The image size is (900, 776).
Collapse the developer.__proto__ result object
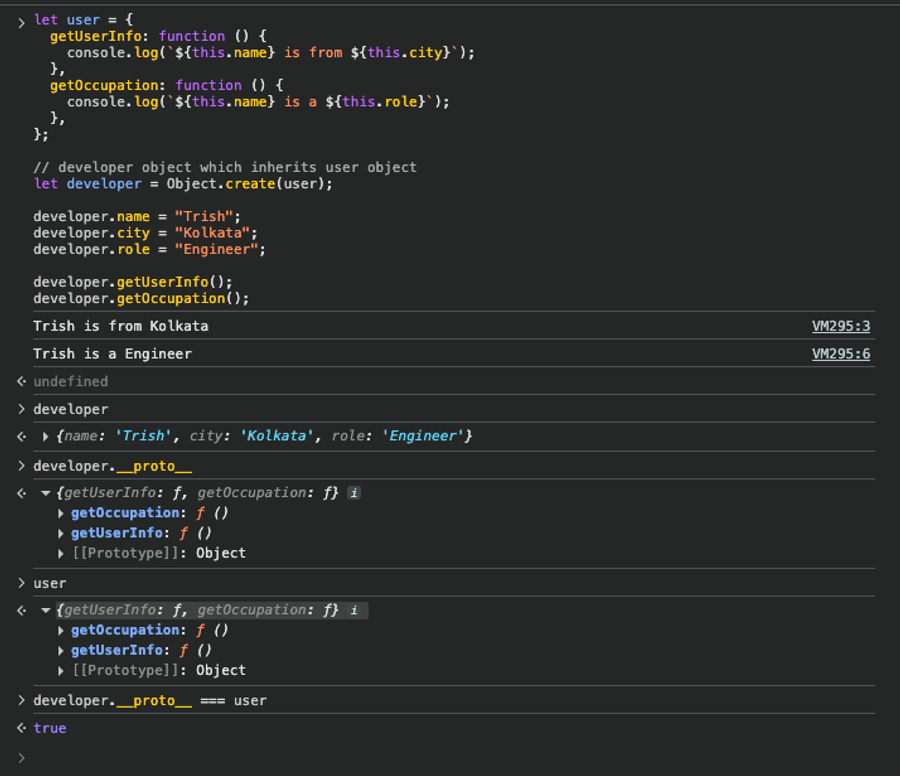pos(46,493)
